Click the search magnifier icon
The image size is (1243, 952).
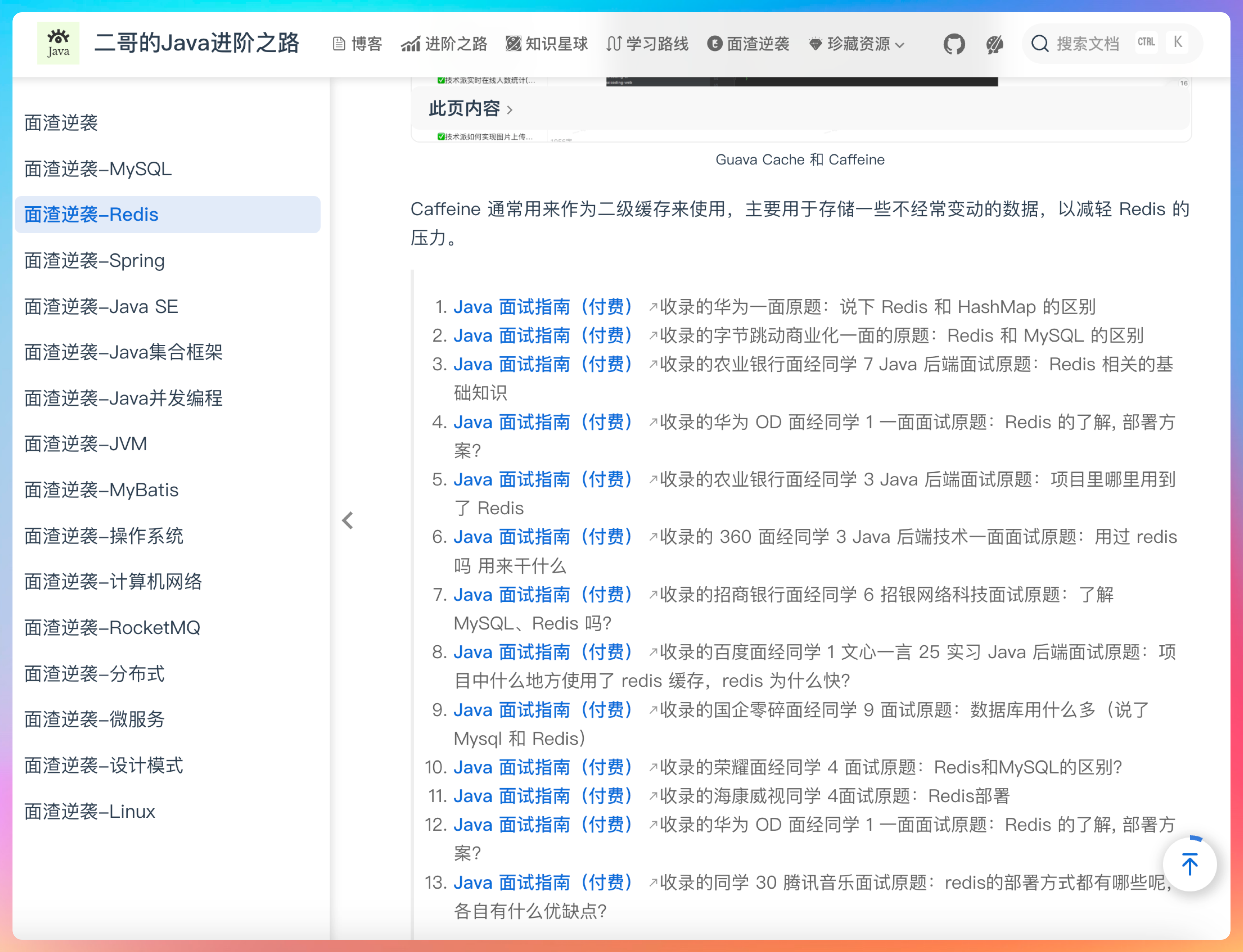pos(1039,44)
